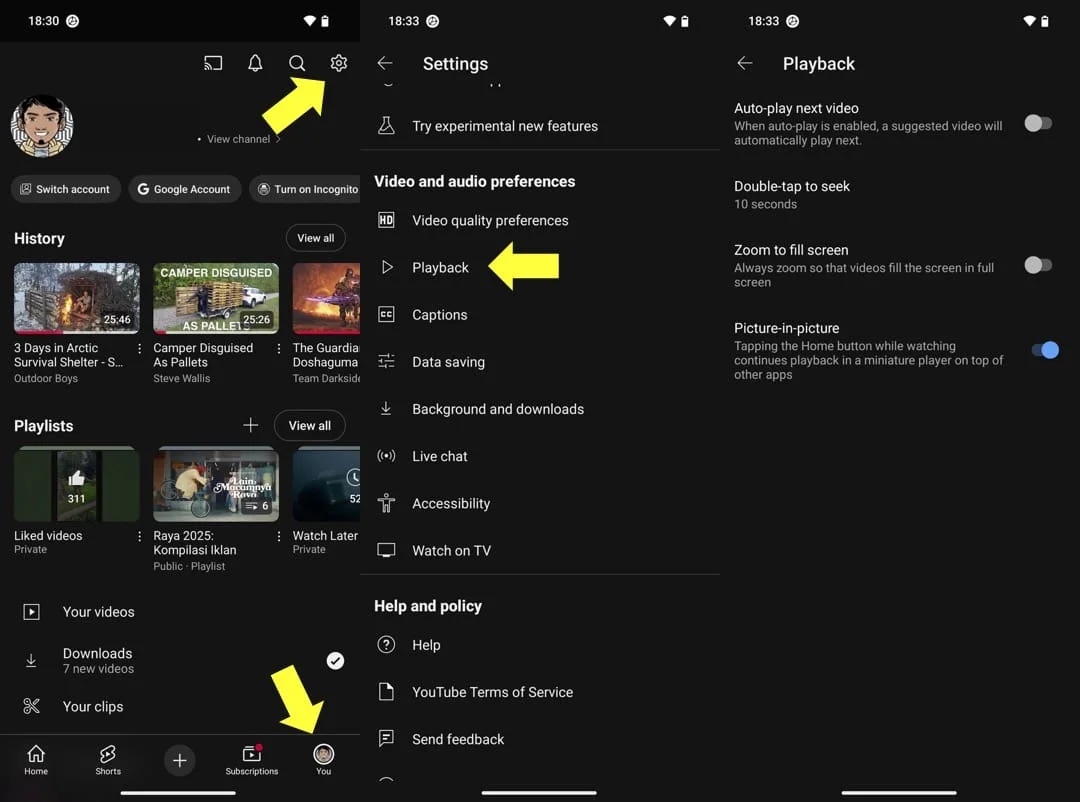Open more options for Raya 2025 playlist

(279, 536)
